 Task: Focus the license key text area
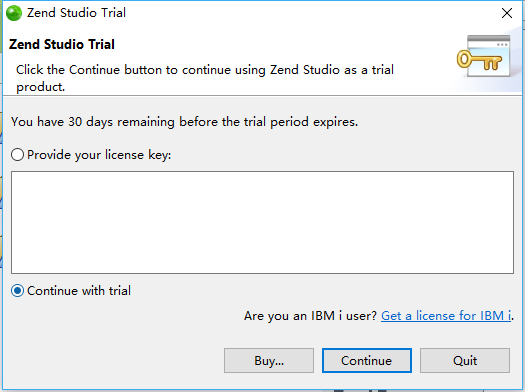[x=262, y=222]
